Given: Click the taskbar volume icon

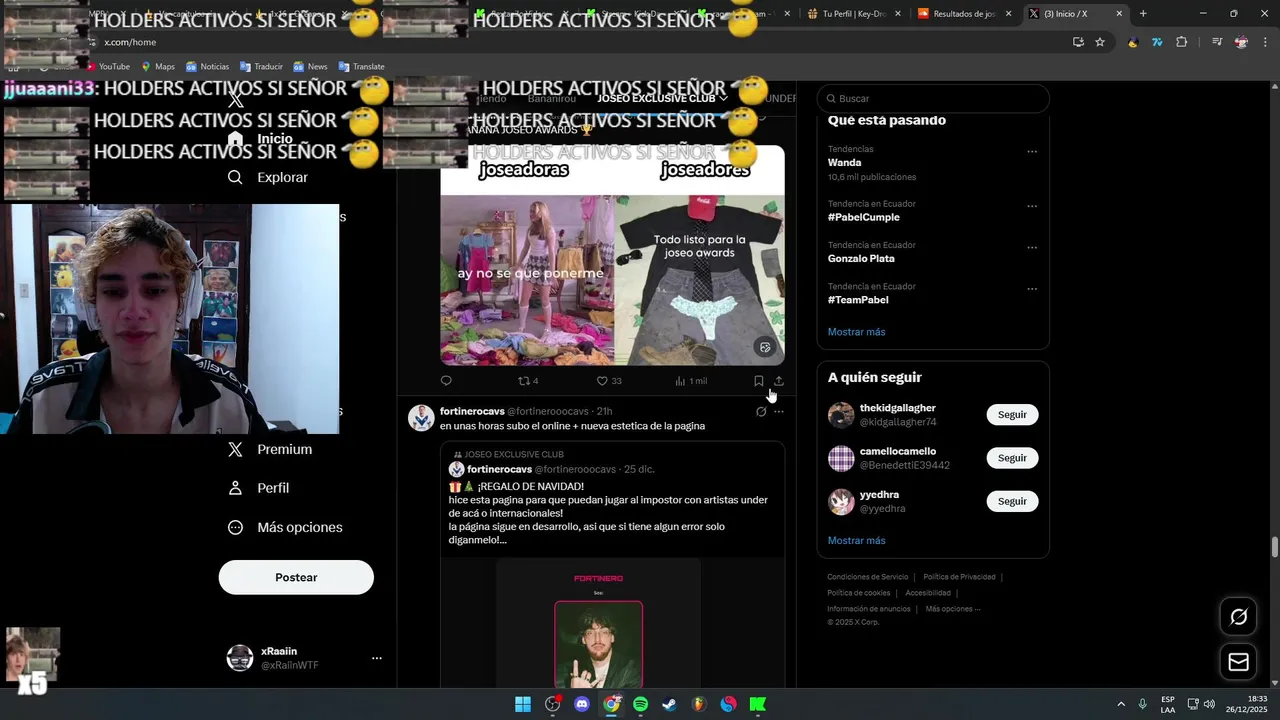Looking at the screenshot, I should (x=1209, y=704).
